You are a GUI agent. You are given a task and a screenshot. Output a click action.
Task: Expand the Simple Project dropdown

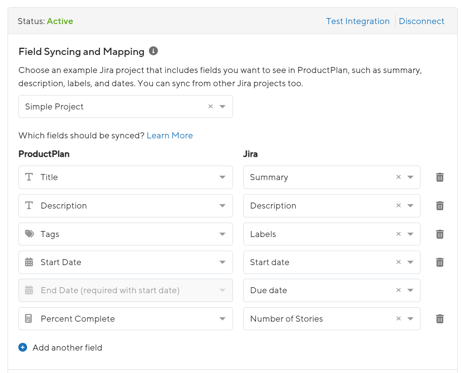(222, 107)
